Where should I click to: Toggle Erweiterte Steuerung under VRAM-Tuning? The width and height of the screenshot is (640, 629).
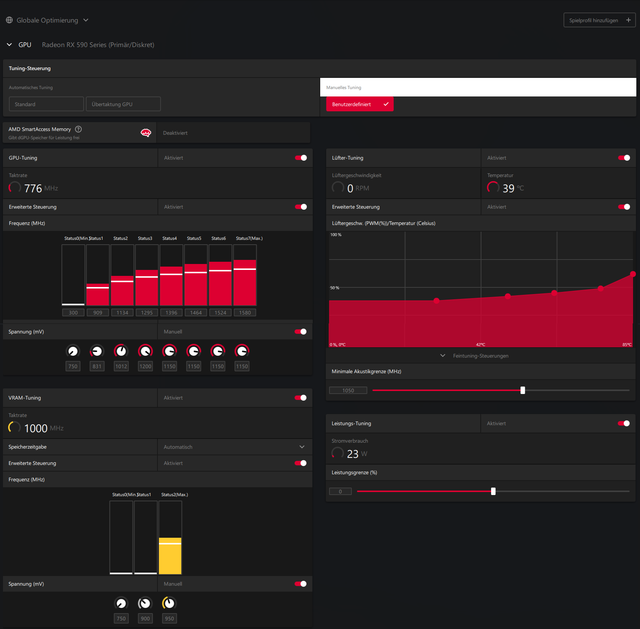(301, 463)
